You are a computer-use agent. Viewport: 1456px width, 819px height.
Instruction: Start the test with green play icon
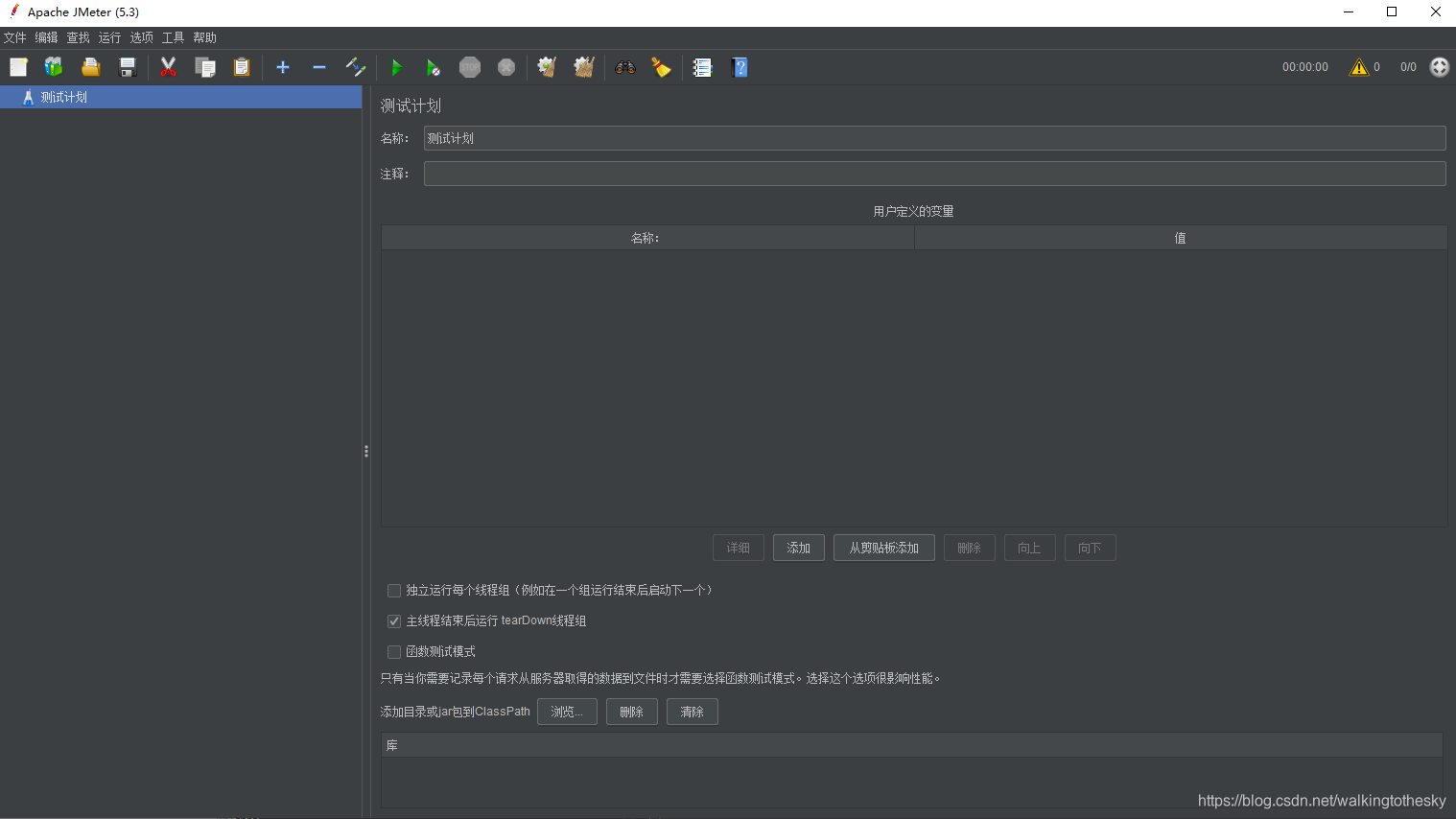[396, 67]
